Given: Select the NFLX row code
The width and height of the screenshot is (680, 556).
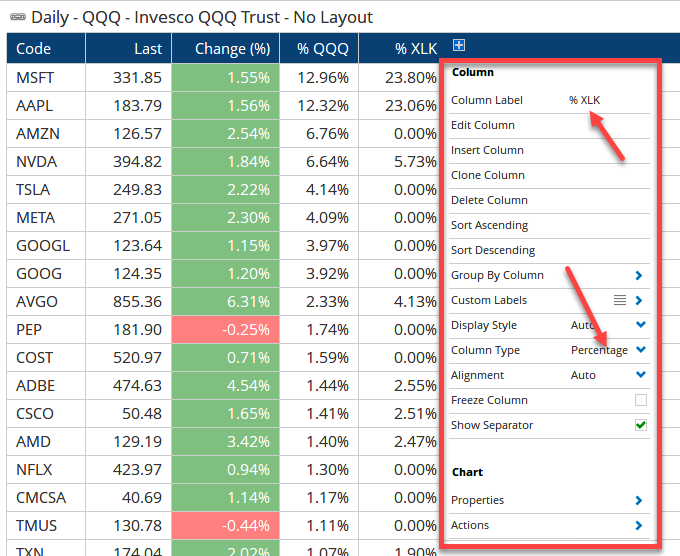Looking at the screenshot, I should point(46,470).
